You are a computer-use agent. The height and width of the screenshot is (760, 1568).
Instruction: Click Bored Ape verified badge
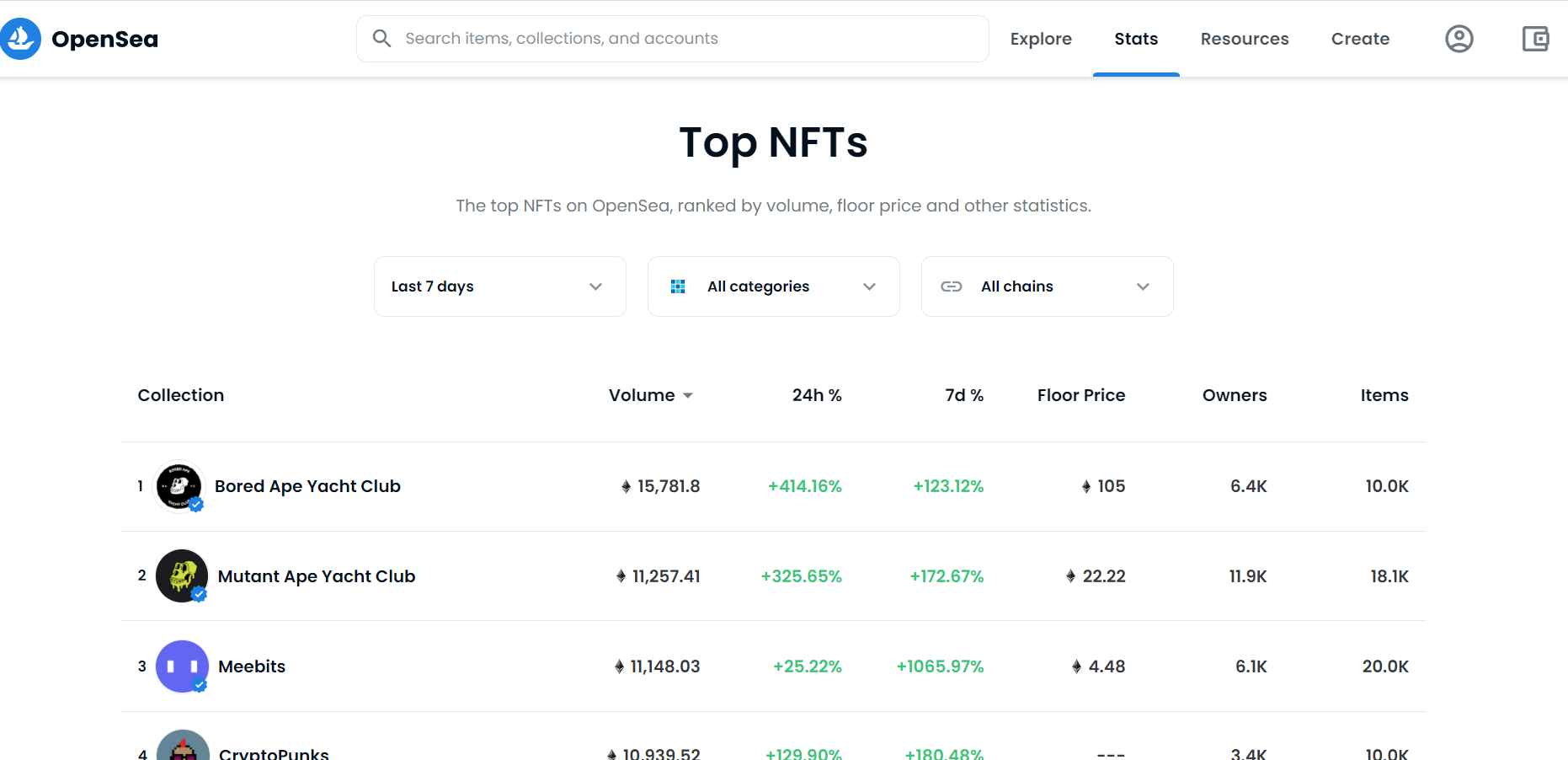[196, 505]
